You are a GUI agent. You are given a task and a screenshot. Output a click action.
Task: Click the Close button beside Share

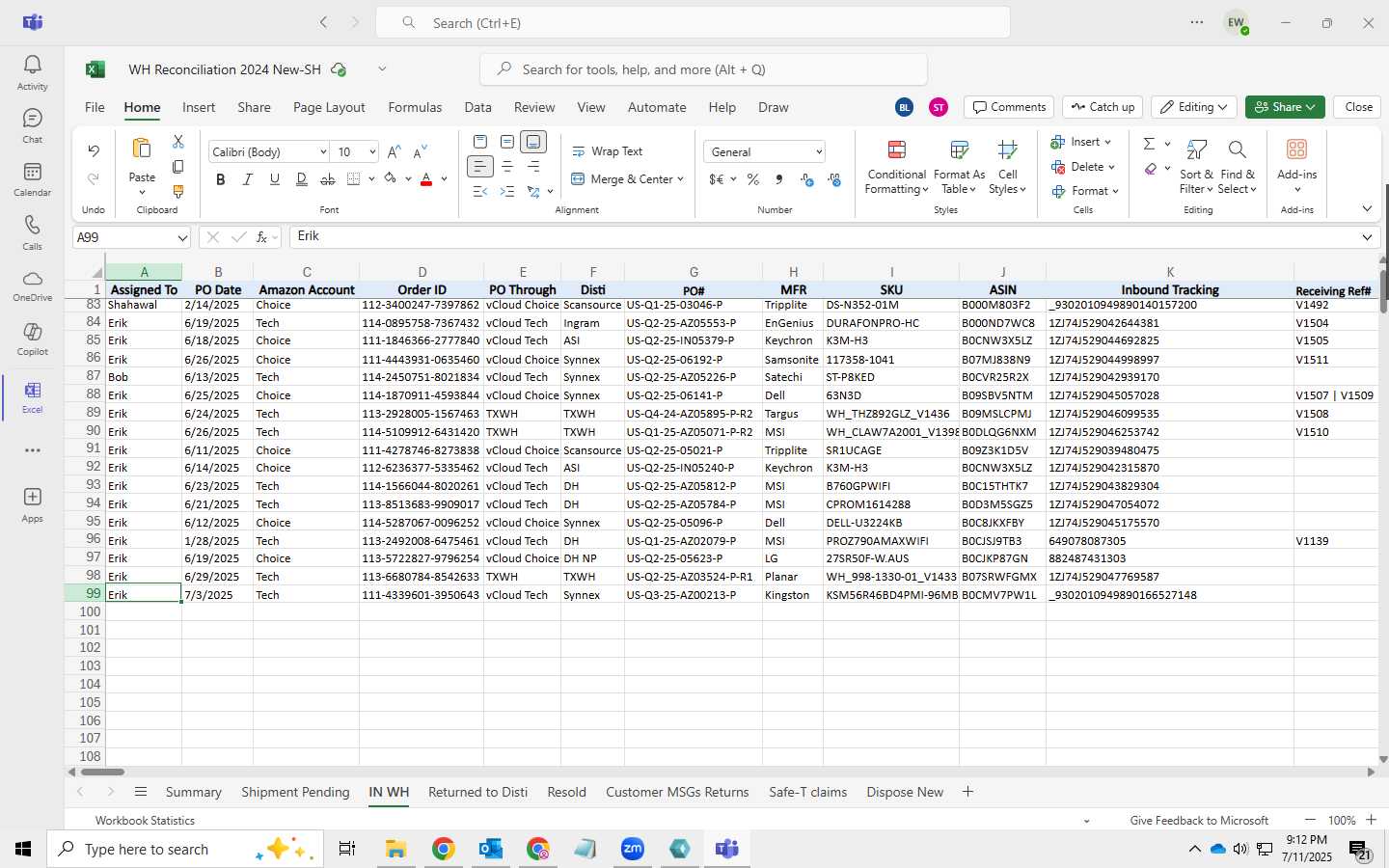[1358, 107]
